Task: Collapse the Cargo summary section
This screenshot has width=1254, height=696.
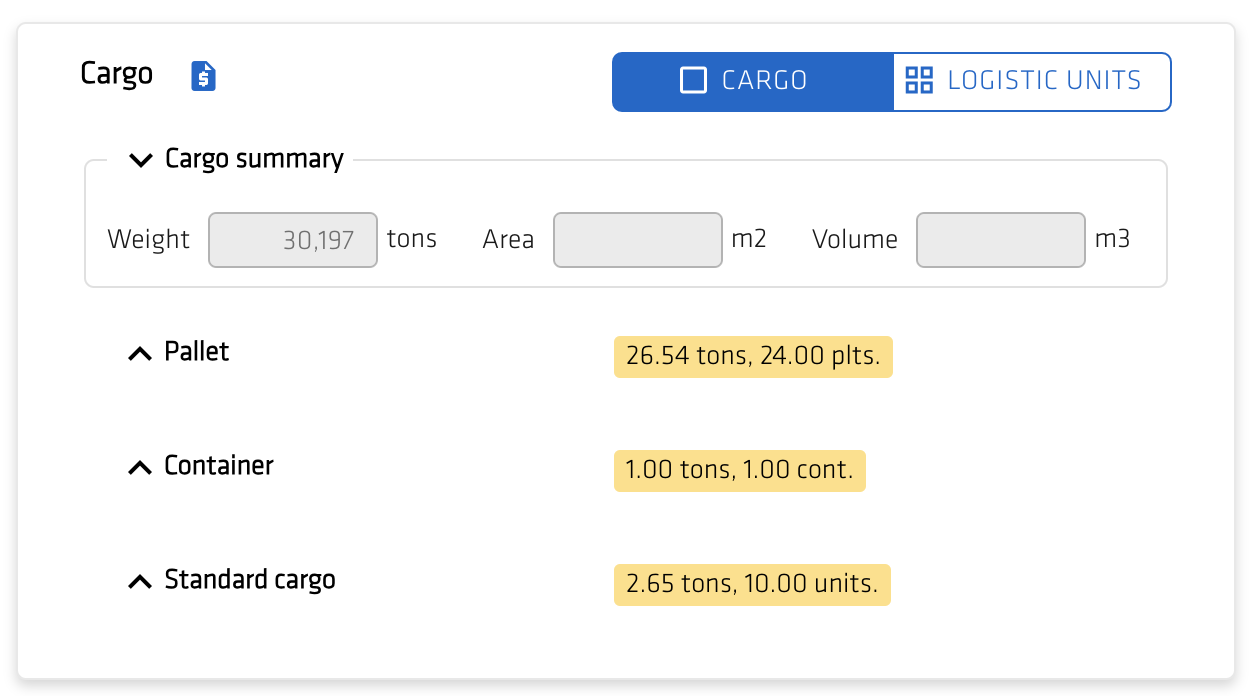Action: [142, 160]
